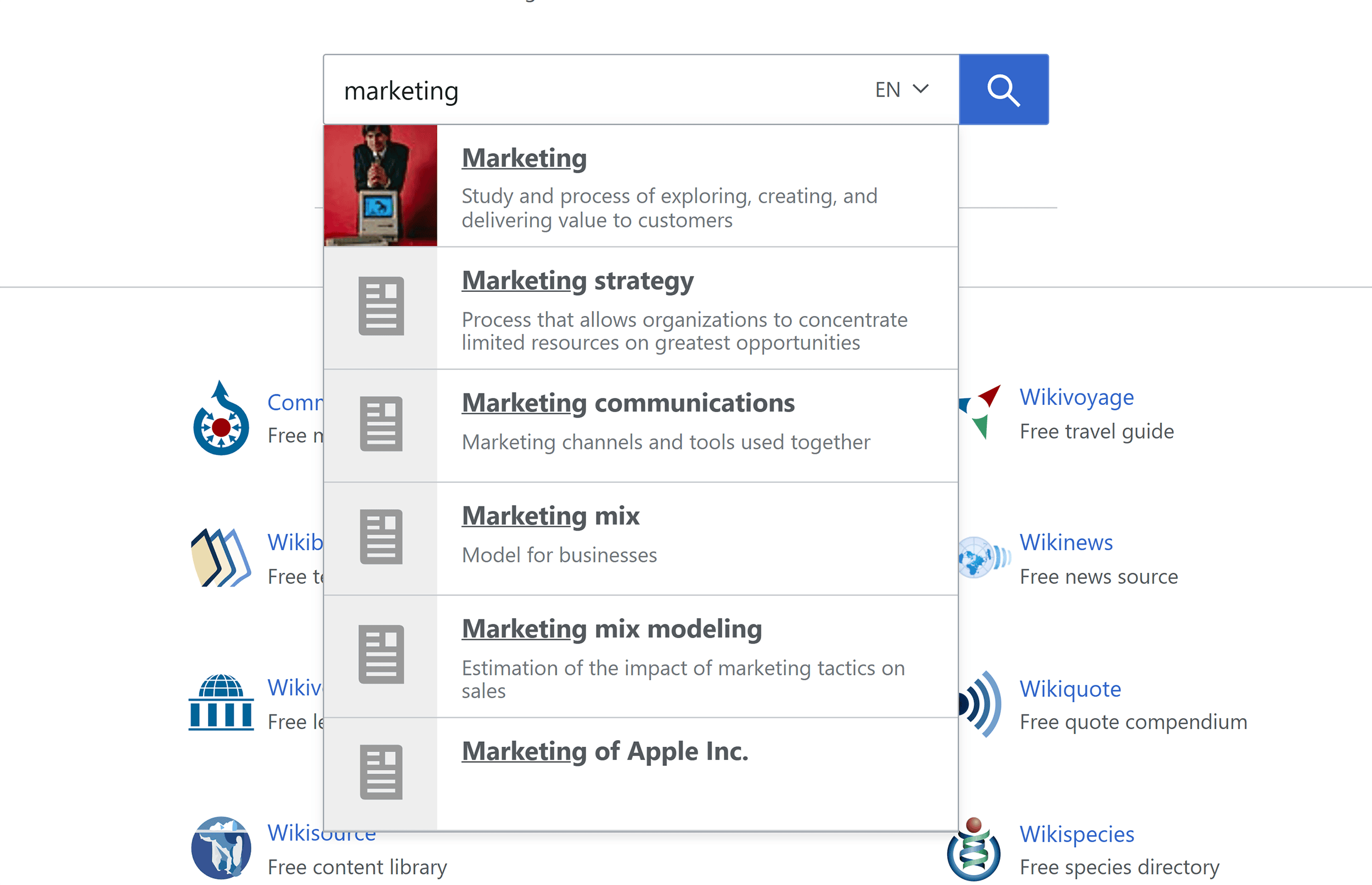Click the document icon beside Marketing mix
The height and width of the screenshot is (885, 1372).
point(381,537)
